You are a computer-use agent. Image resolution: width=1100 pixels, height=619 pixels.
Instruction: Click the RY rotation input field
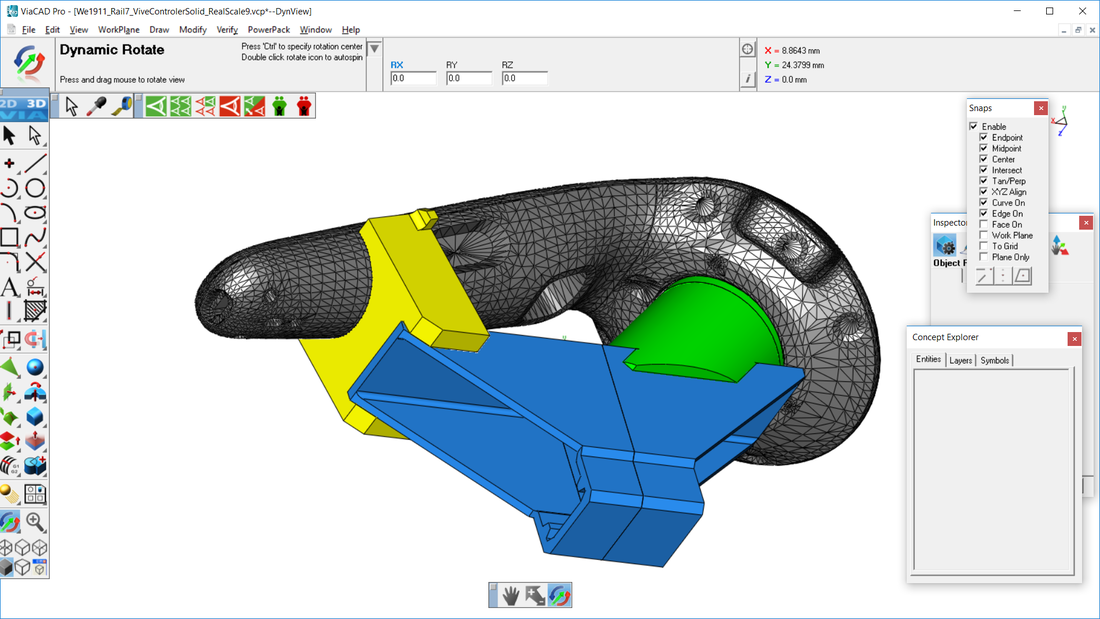[x=468, y=78]
